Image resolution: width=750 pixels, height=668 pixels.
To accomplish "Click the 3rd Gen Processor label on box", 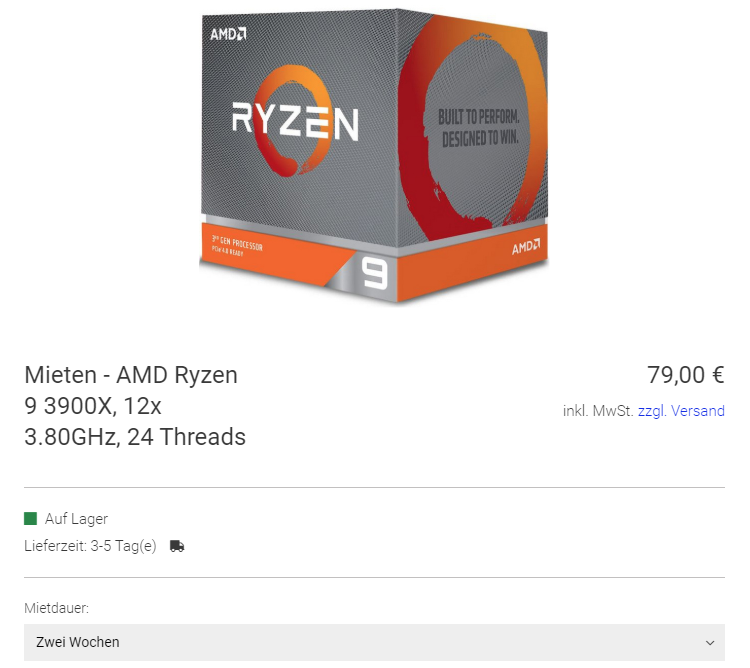I will click(x=237, y=245).
